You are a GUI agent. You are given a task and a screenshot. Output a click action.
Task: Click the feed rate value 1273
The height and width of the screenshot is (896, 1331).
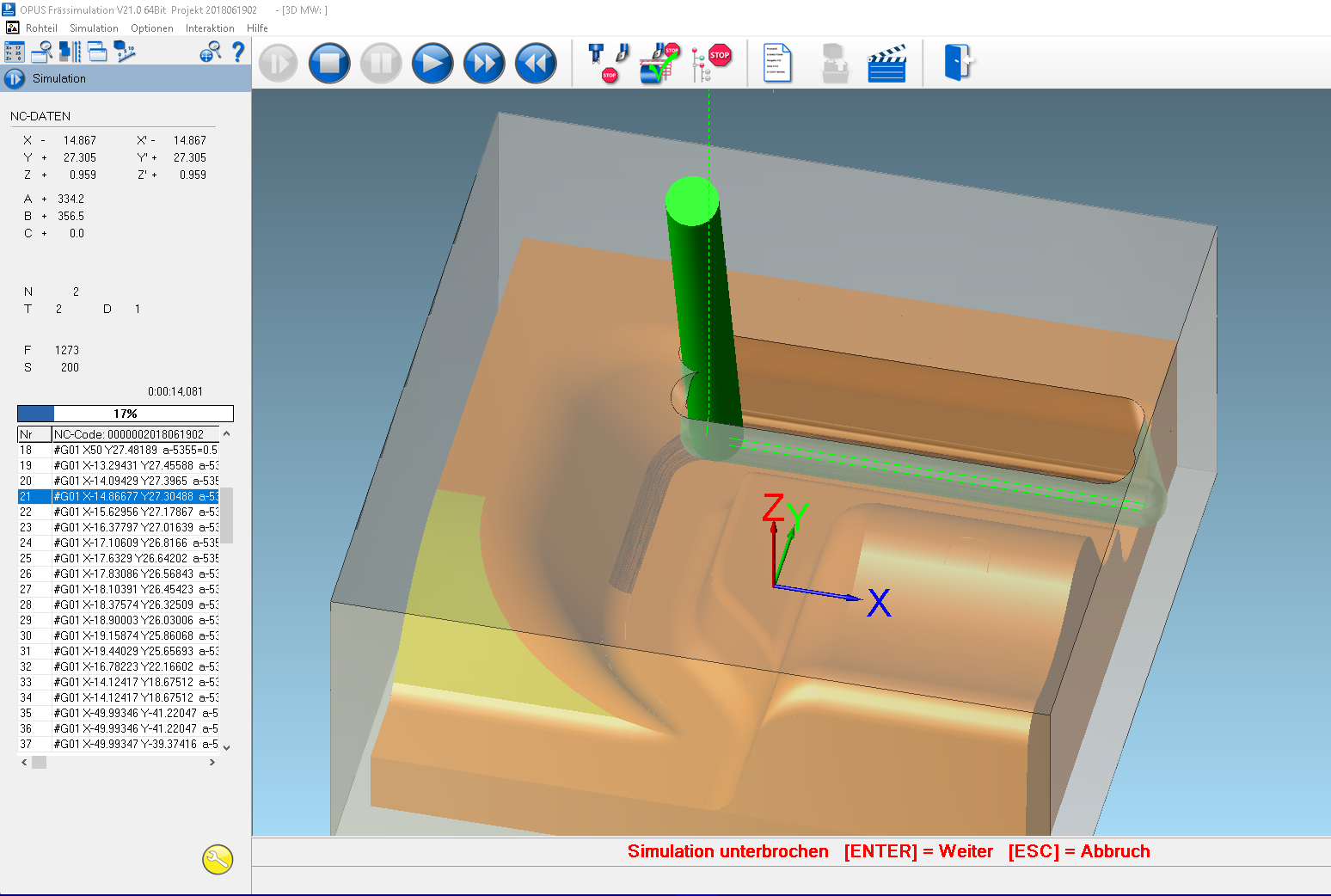(66, 350)
